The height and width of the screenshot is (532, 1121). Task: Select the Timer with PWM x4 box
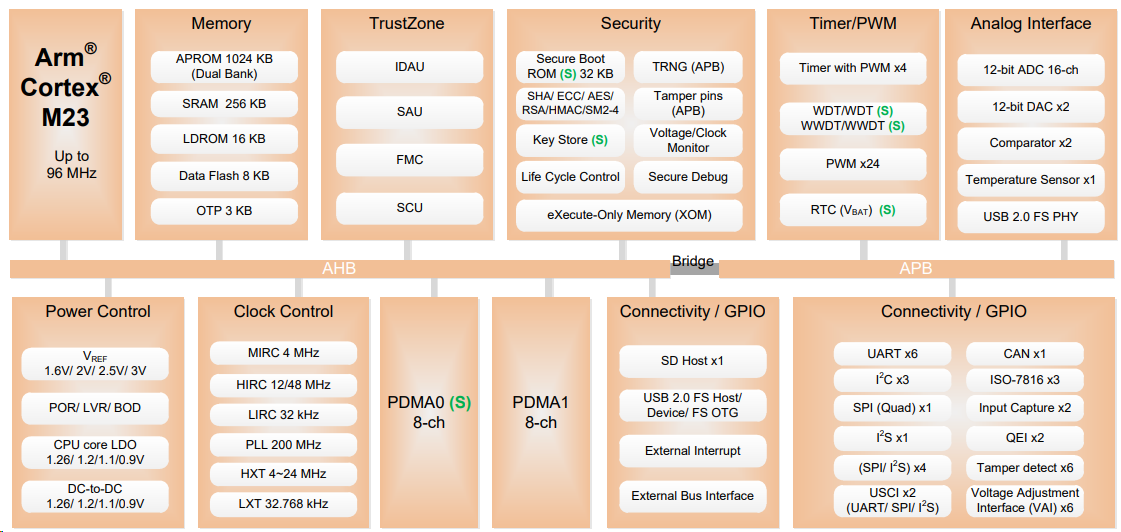(853, 69)
